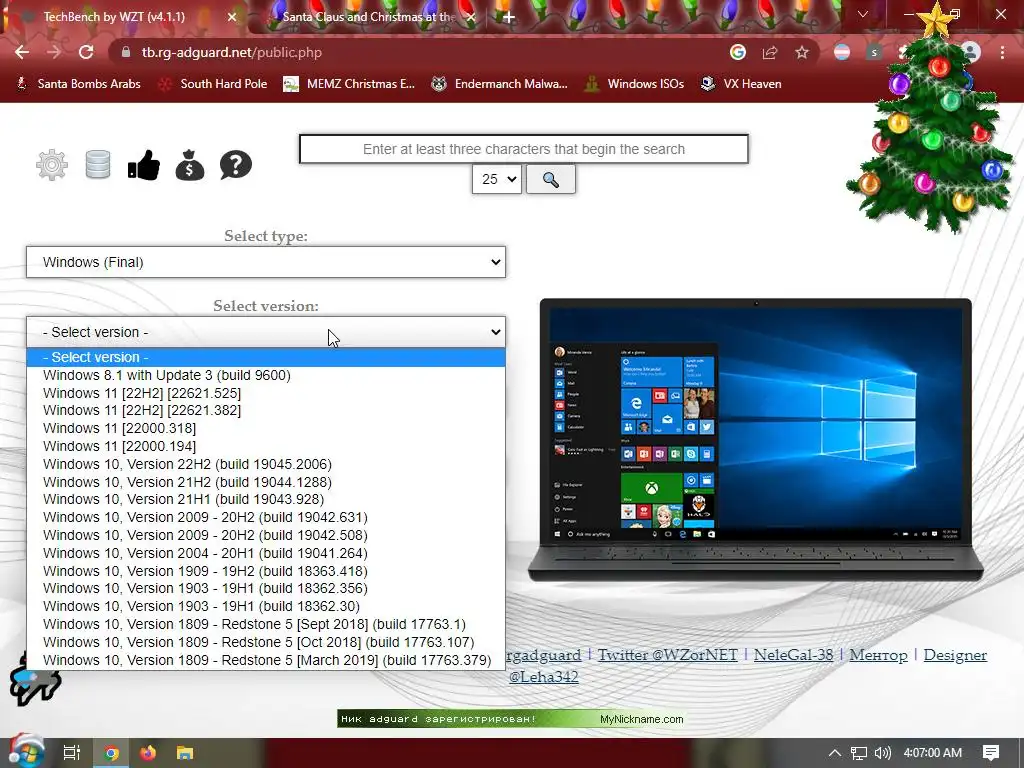Click the thumbs-up icon

click(x=144, y=165)
